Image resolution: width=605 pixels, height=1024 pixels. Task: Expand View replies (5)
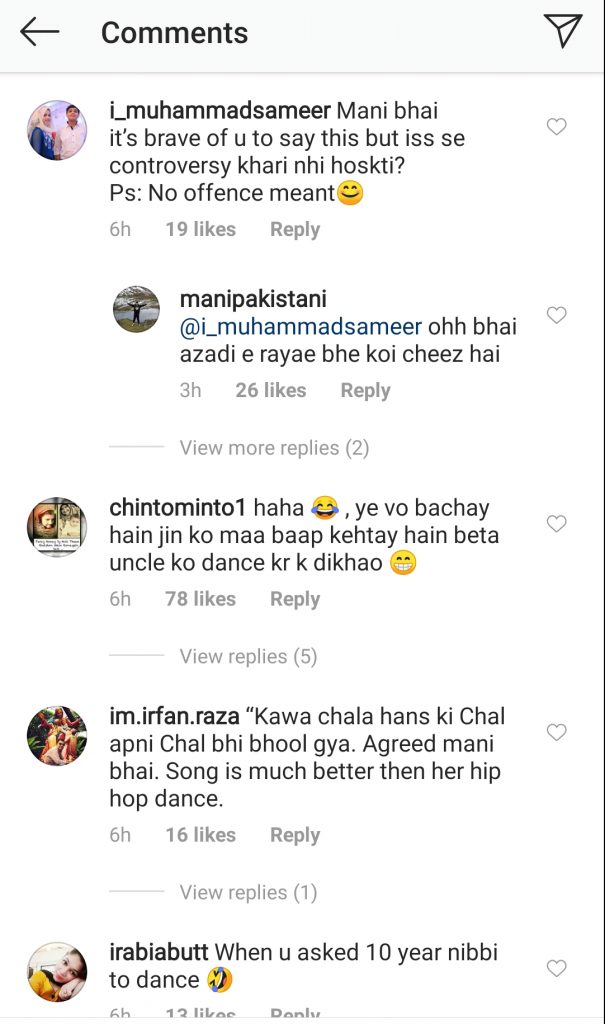click(x=248, y=656)
